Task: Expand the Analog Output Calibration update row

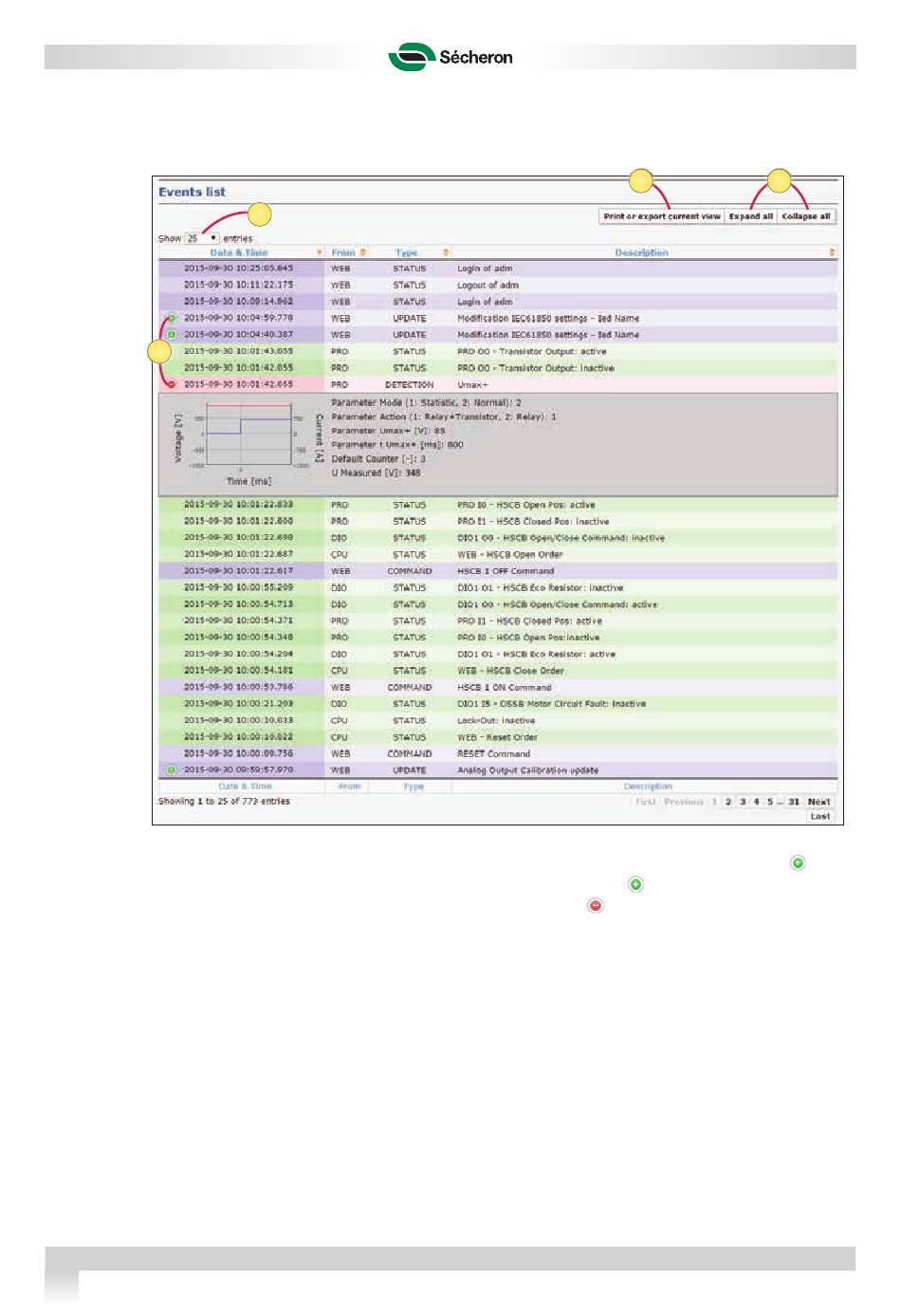Action: tap(172, 770)
